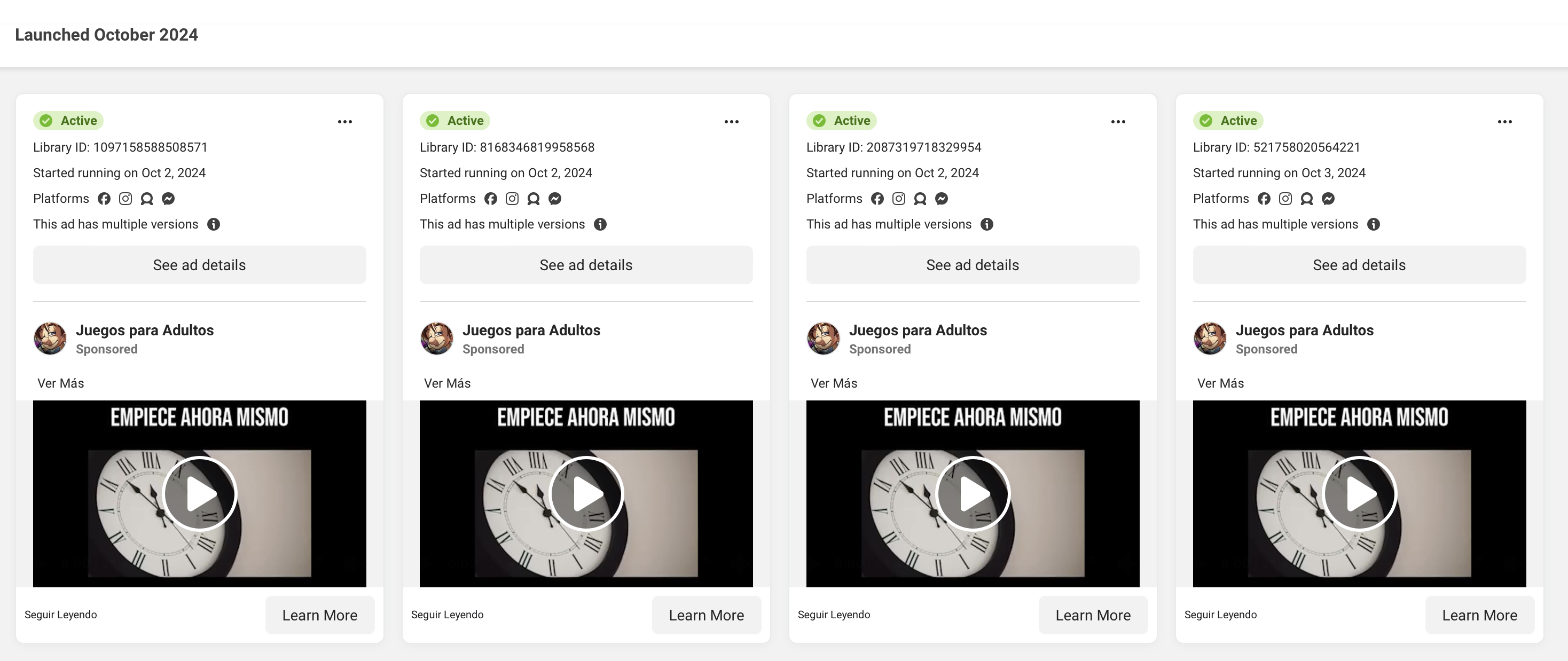Open three-dot menu for ad 521758020564221
The image size is (1568, 661).
coord(1504,122)
